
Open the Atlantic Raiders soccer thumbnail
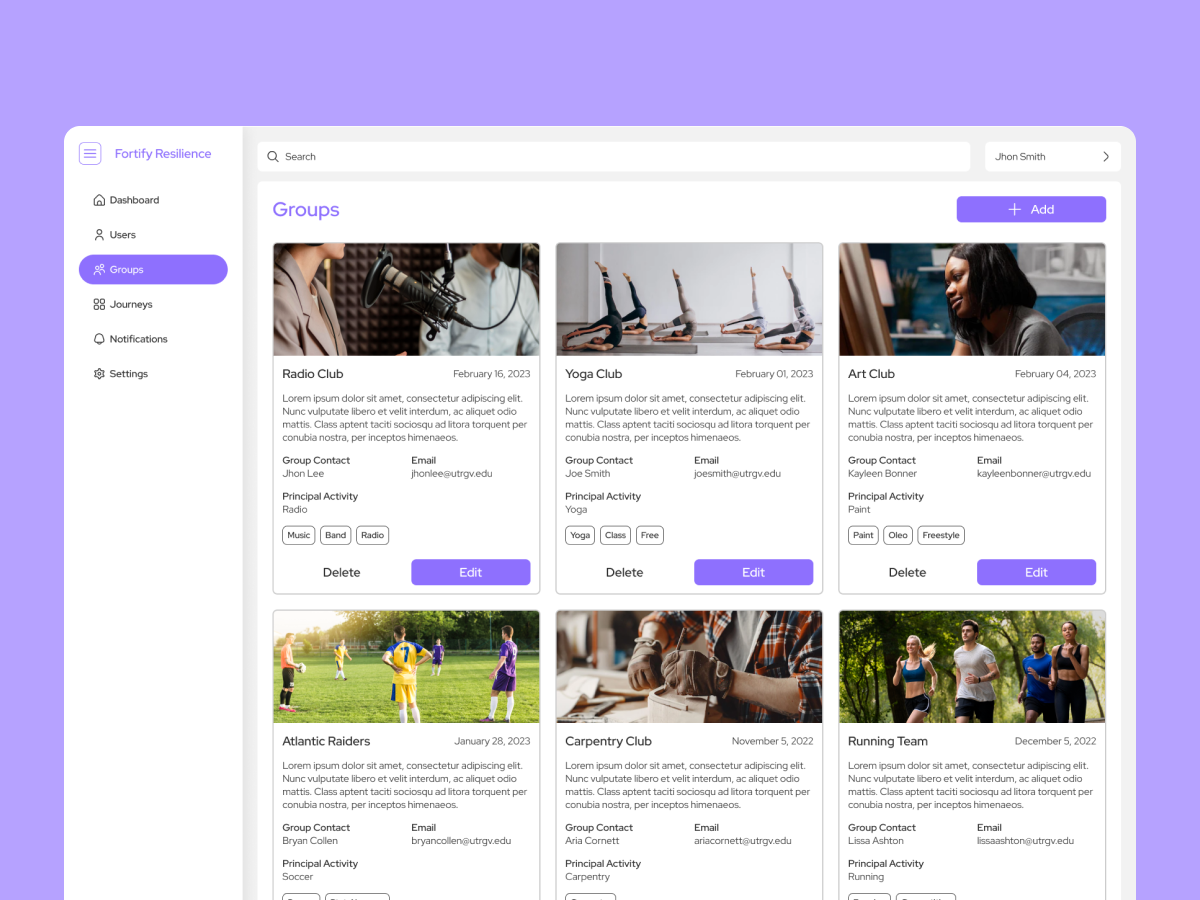[x=406, y=667]
